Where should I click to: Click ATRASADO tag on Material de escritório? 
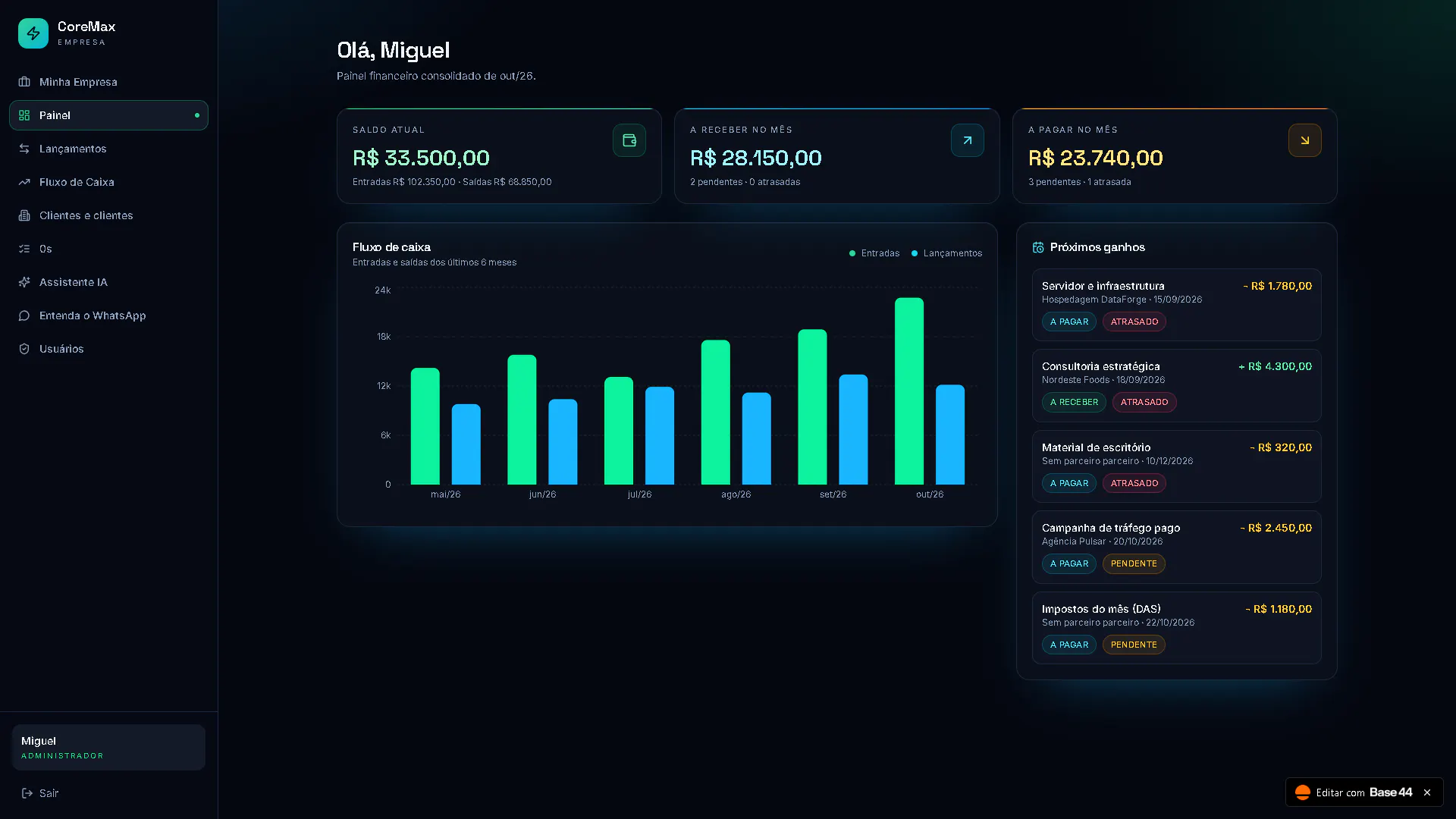pos(1134,483)
